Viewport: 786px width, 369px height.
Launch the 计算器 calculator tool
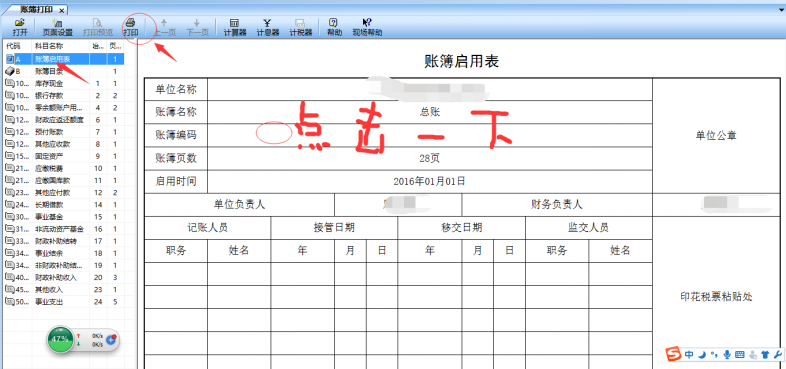coord(235,28)
